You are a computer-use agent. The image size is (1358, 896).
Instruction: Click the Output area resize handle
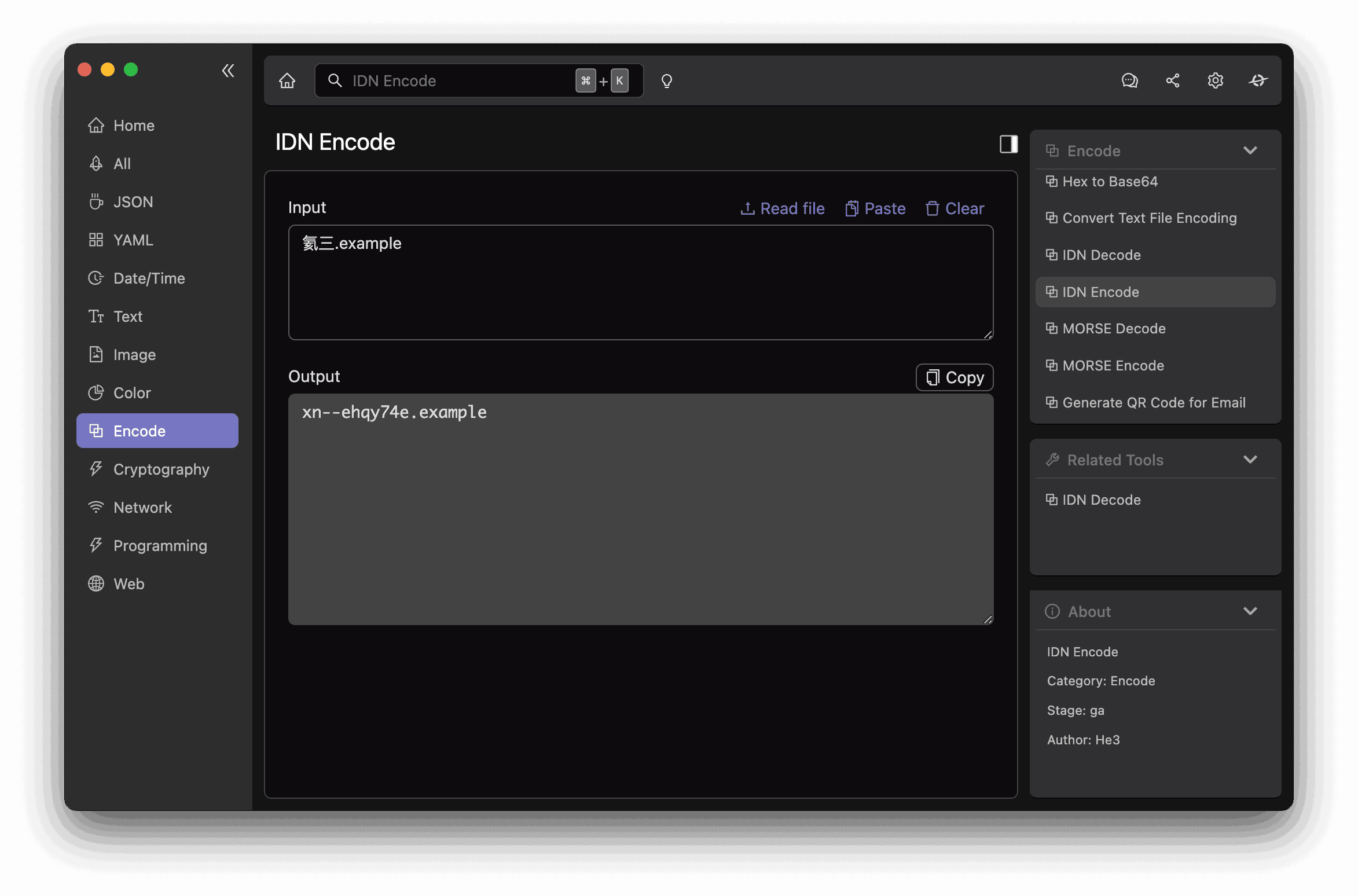988,619
